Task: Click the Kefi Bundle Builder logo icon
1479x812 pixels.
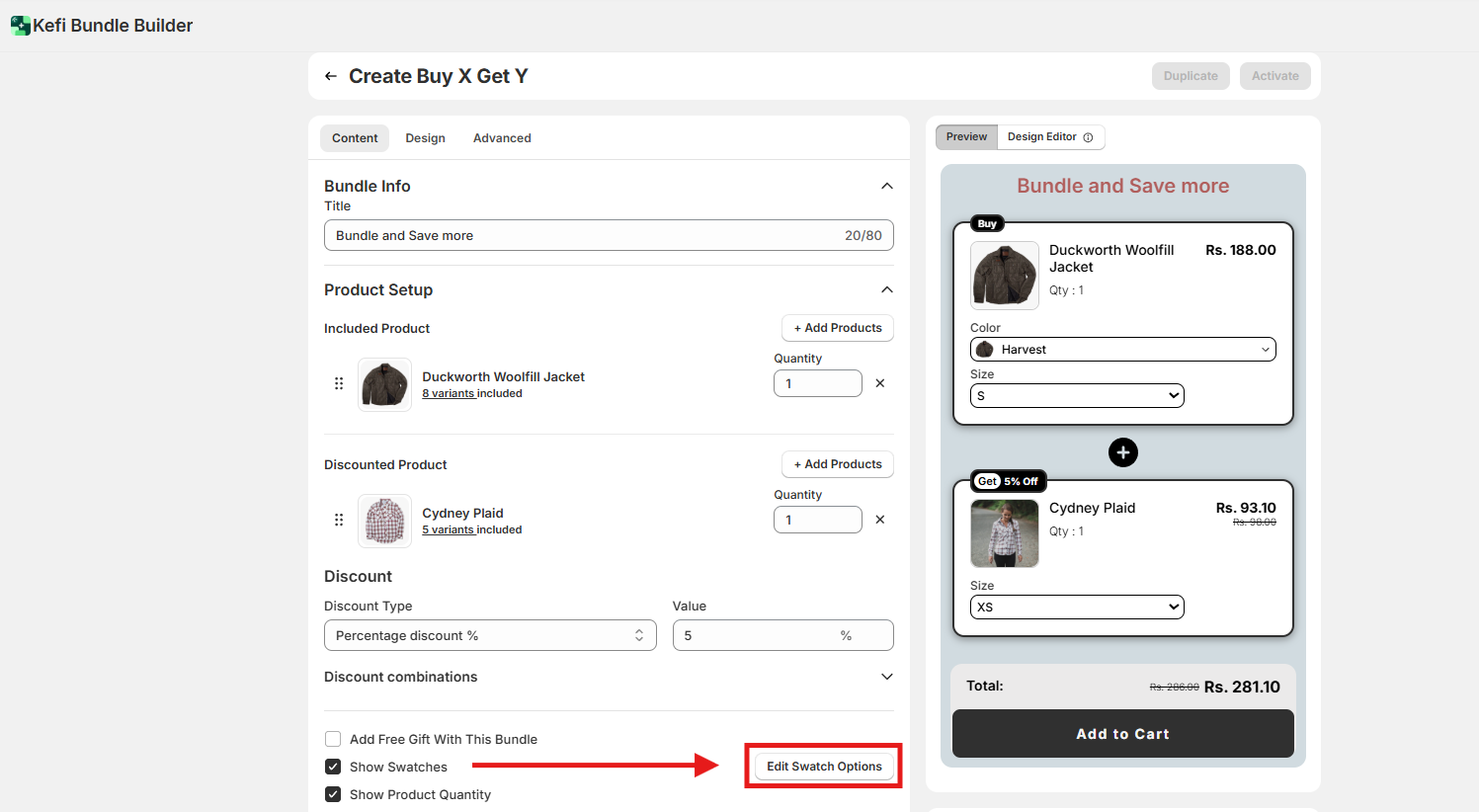Action: (20, 26)
